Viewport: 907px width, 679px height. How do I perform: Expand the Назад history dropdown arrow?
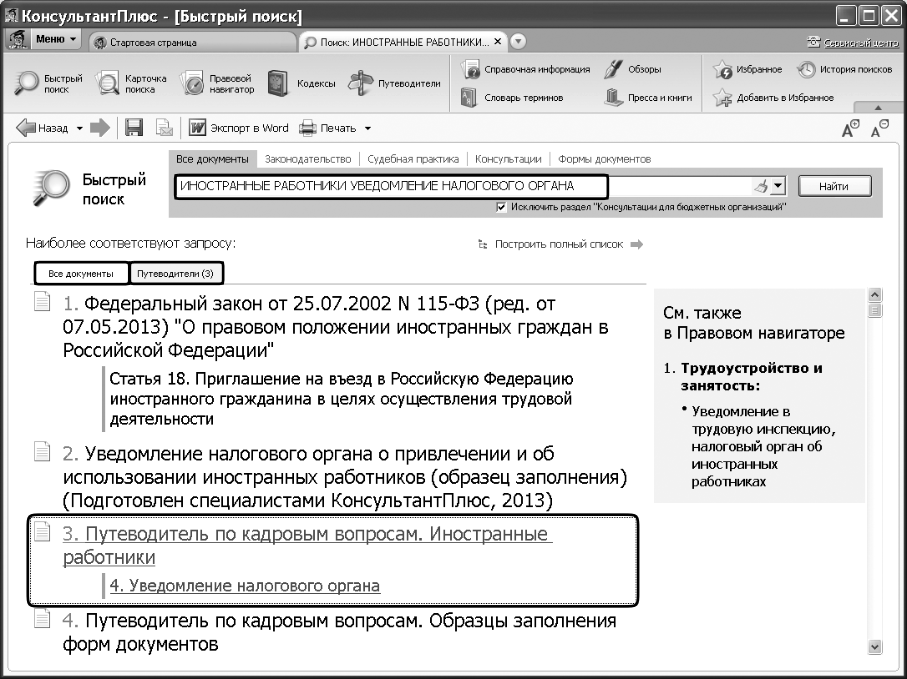[80, 128]
